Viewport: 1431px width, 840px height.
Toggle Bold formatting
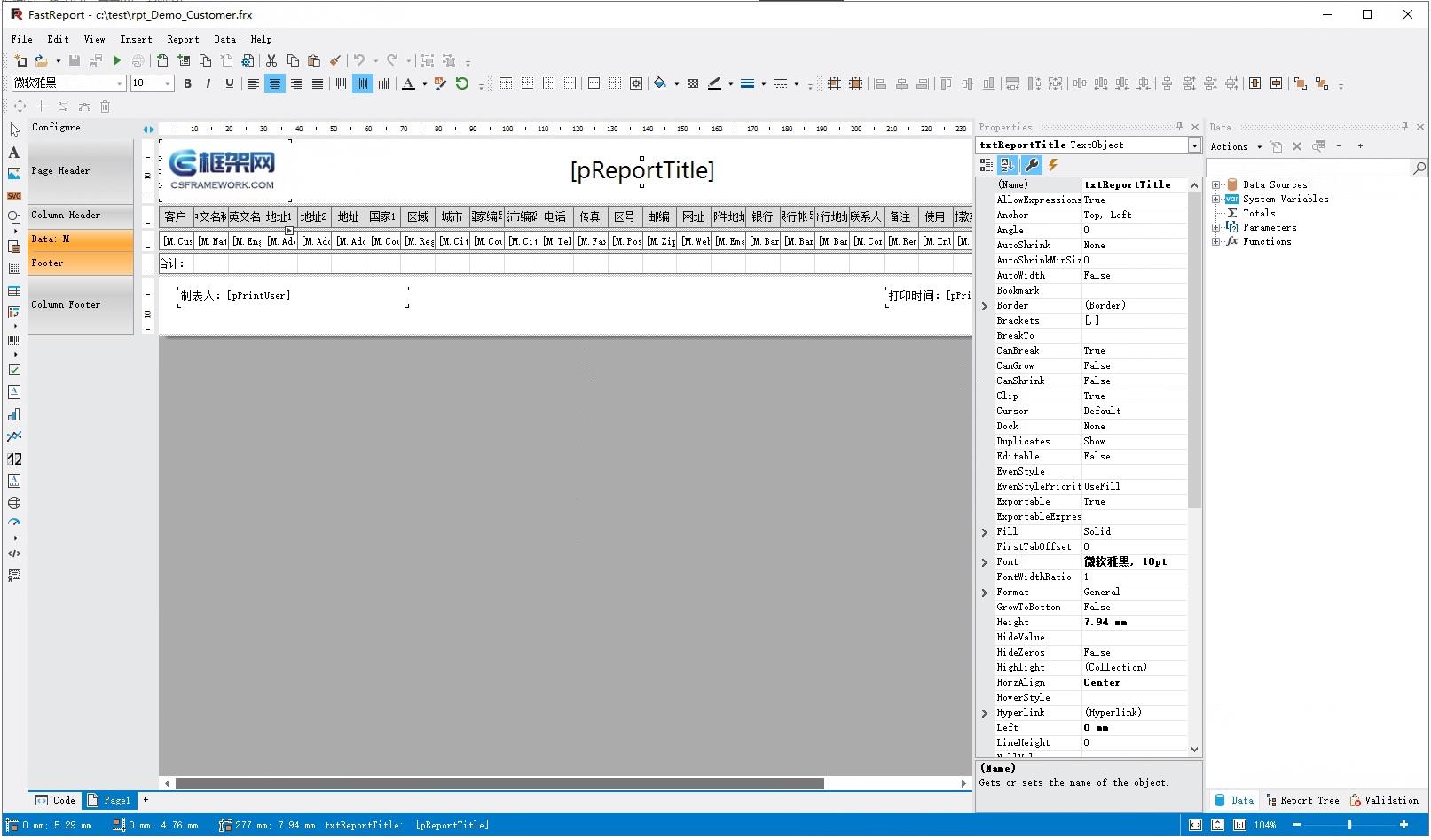(x=187, y=83)
